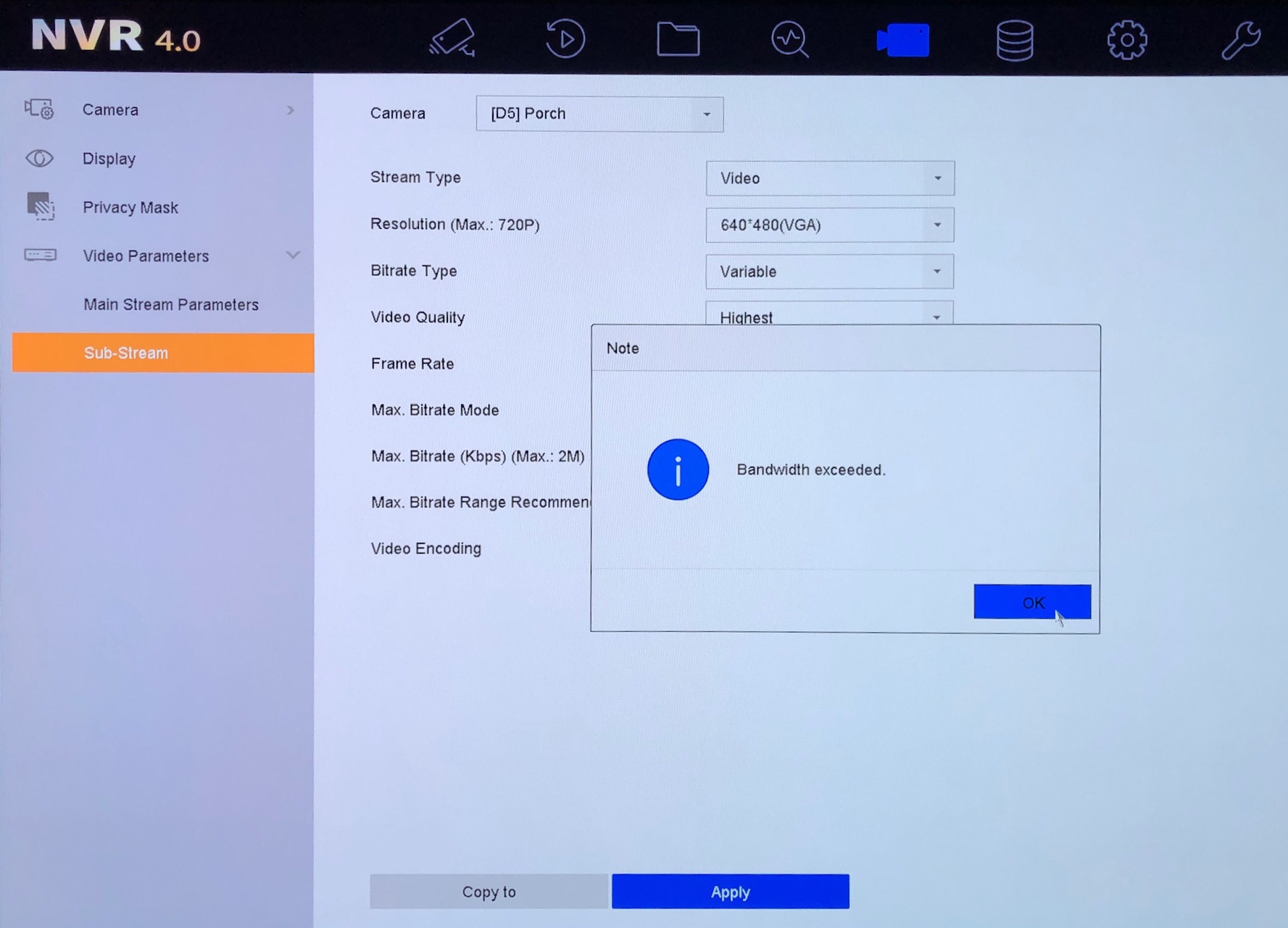Select Main Stream Parameters in sidebar
Screen dimensions: 1288x928
point(171,305)
